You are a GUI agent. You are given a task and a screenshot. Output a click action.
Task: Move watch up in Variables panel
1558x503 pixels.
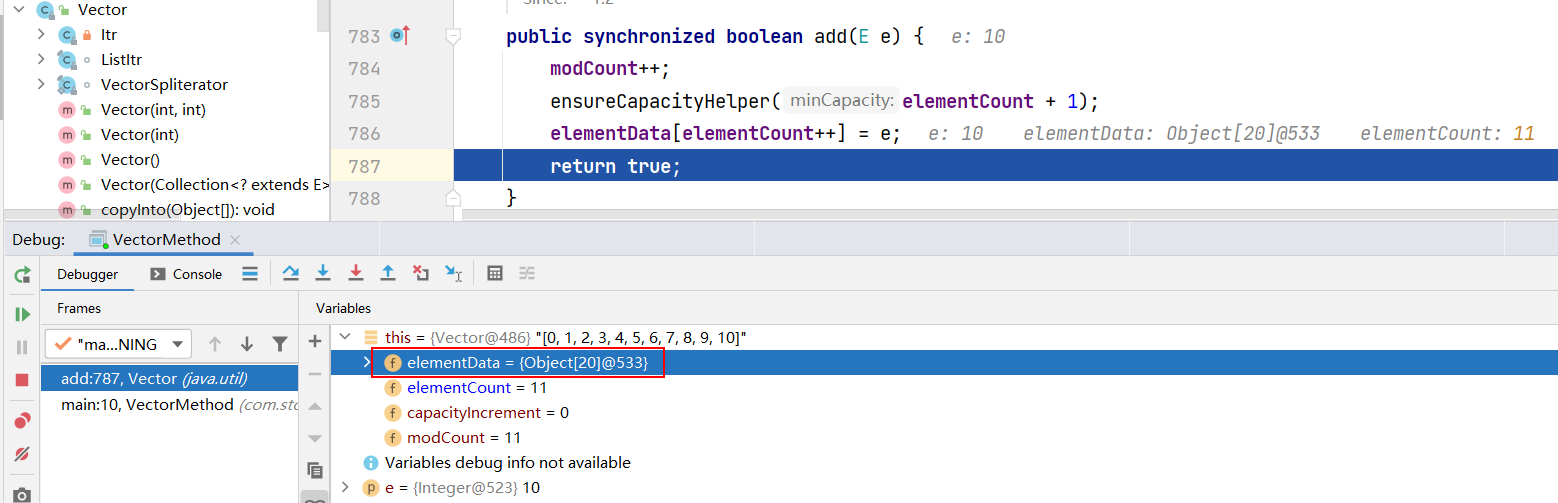pos(314,406)
